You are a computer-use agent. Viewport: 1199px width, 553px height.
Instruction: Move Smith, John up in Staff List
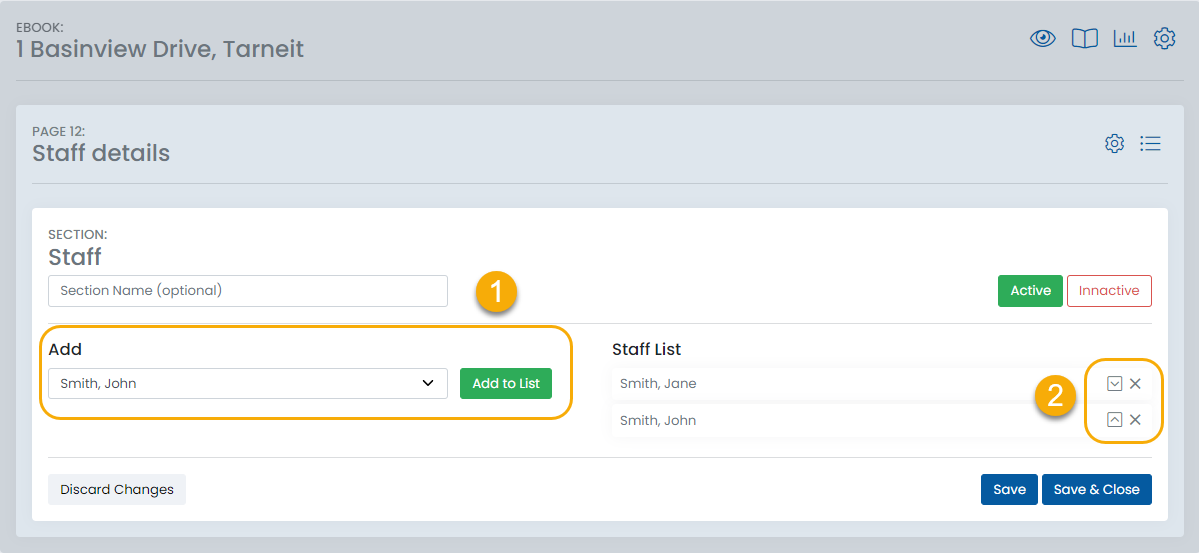[x=1115, y=420]
